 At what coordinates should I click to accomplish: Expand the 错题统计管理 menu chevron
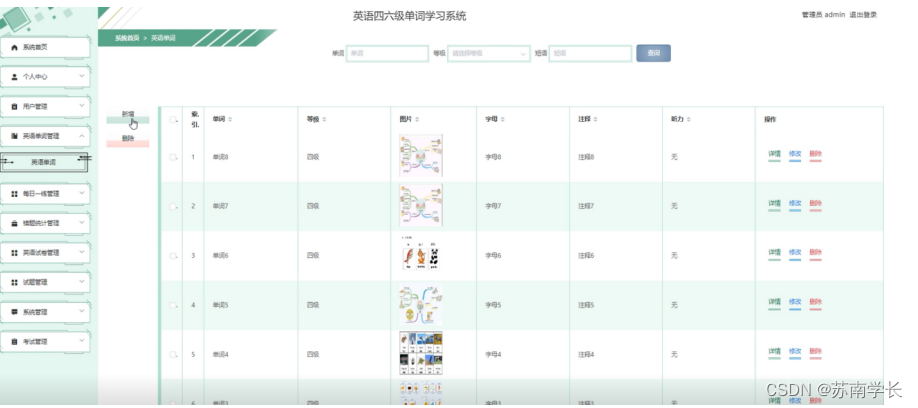point(81,222)
